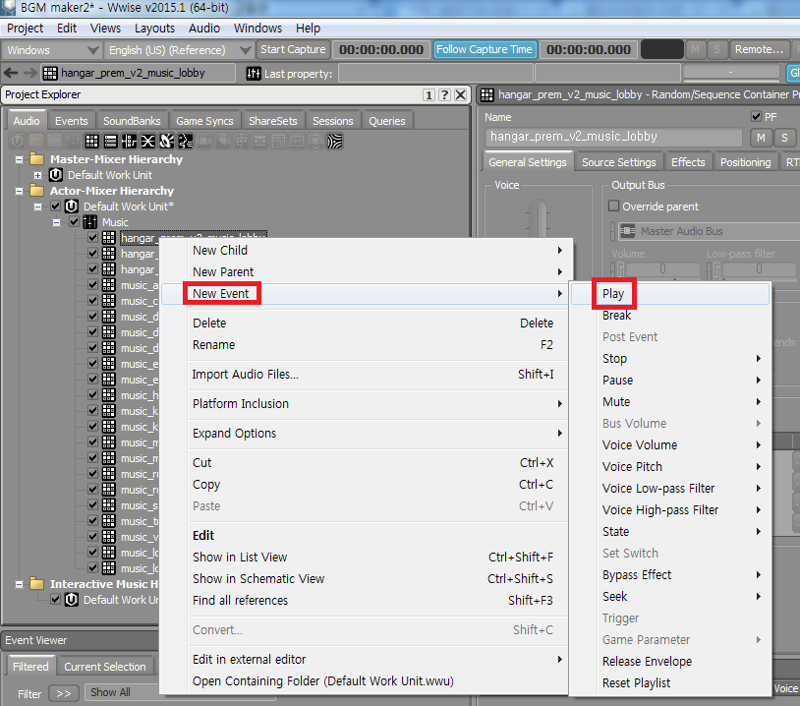Screen dimensions: 800x706
Task: Toggle the Follow Capture Time button
Action: point(484,49)
